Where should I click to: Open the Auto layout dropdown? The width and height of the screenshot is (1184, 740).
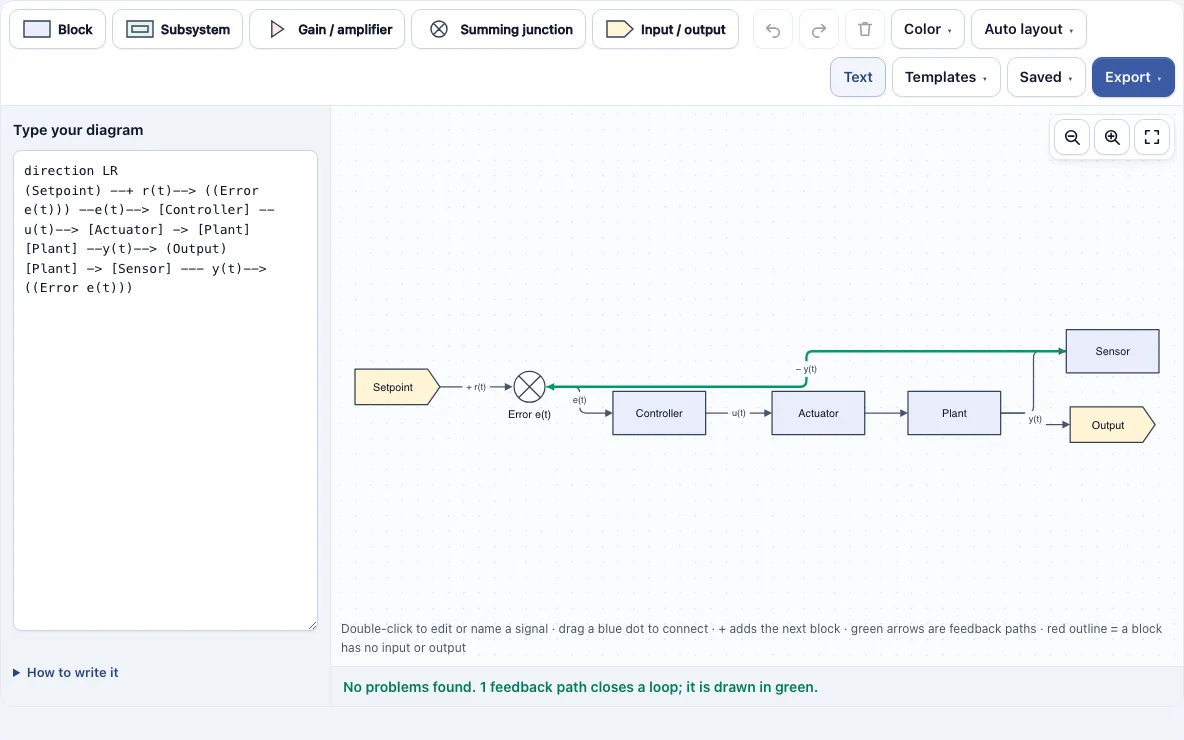tap(1028, 29)
